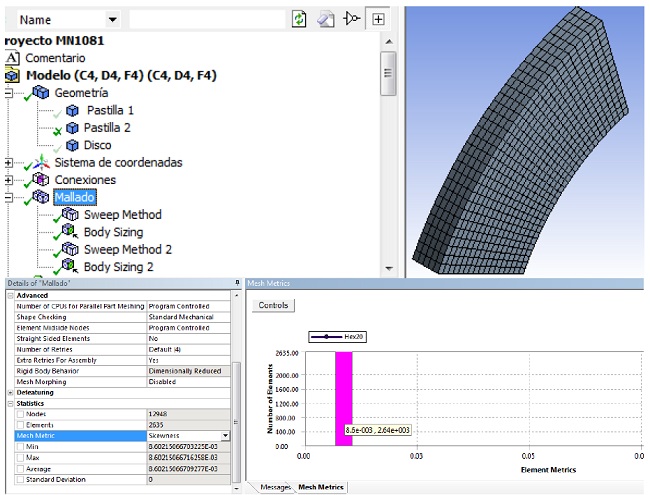The height and width of the screenshot is (495, 650).
Task: Open the Sweep Method 2 mesh control
Action: pyautogui.click(x=128, y=249)
